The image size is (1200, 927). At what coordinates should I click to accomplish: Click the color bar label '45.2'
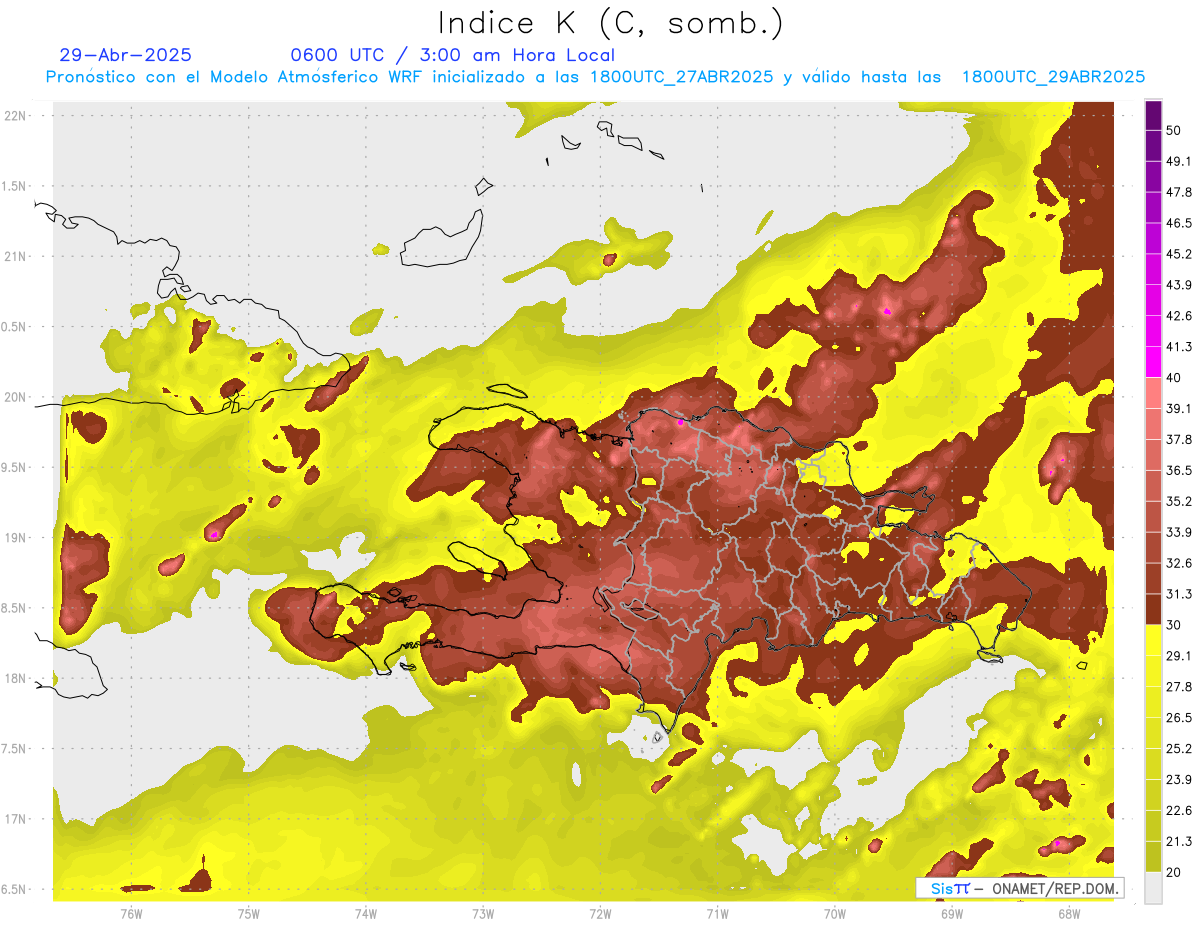point(1179,254)
